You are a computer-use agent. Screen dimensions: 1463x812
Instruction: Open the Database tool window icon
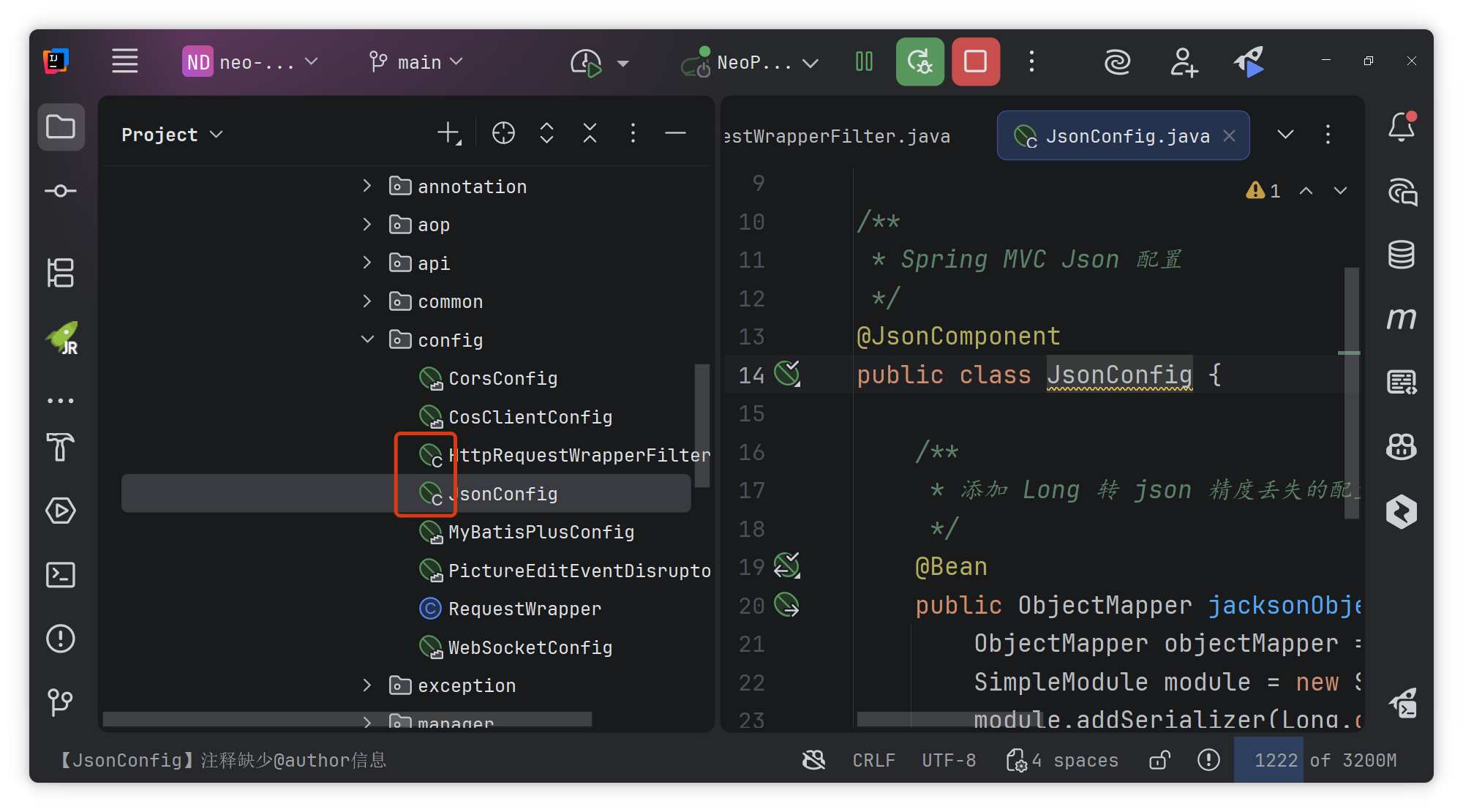click(1401, 254)
